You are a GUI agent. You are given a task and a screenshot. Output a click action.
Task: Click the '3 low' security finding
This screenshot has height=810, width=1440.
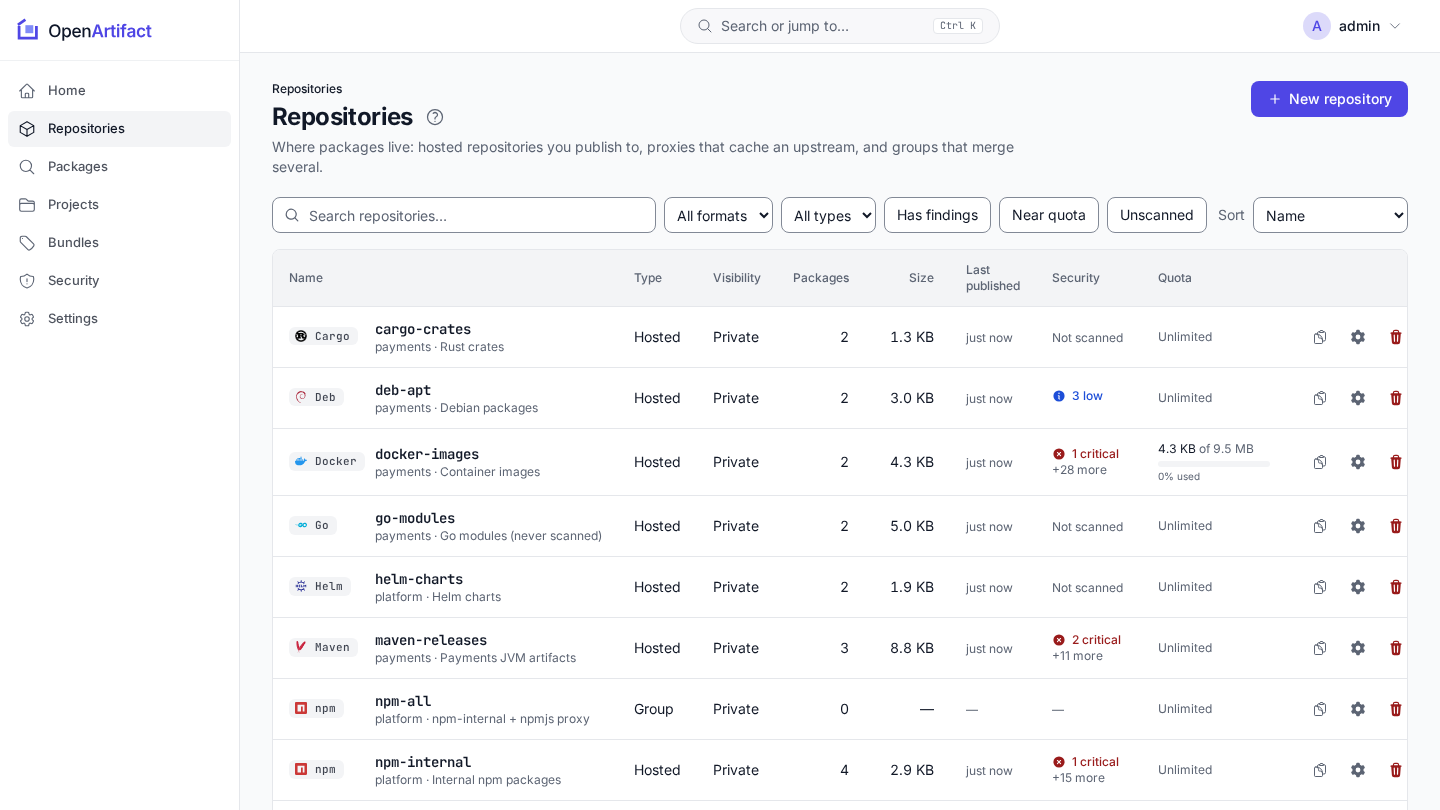[x=1078, y=396]
